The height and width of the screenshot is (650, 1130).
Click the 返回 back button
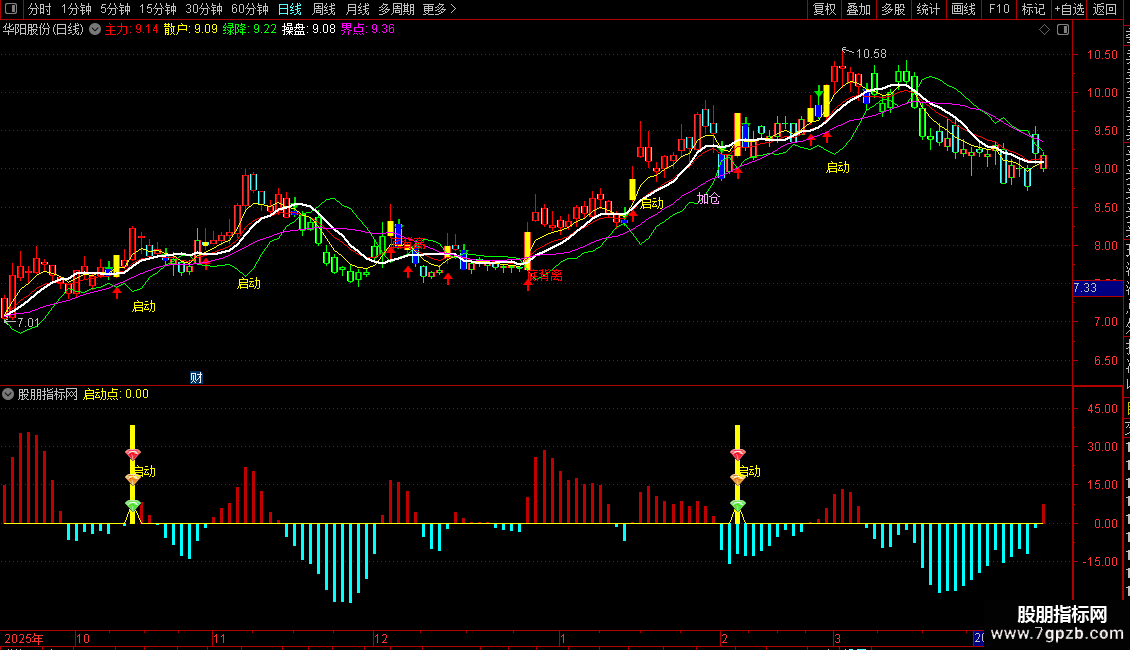click(1105, 9)
